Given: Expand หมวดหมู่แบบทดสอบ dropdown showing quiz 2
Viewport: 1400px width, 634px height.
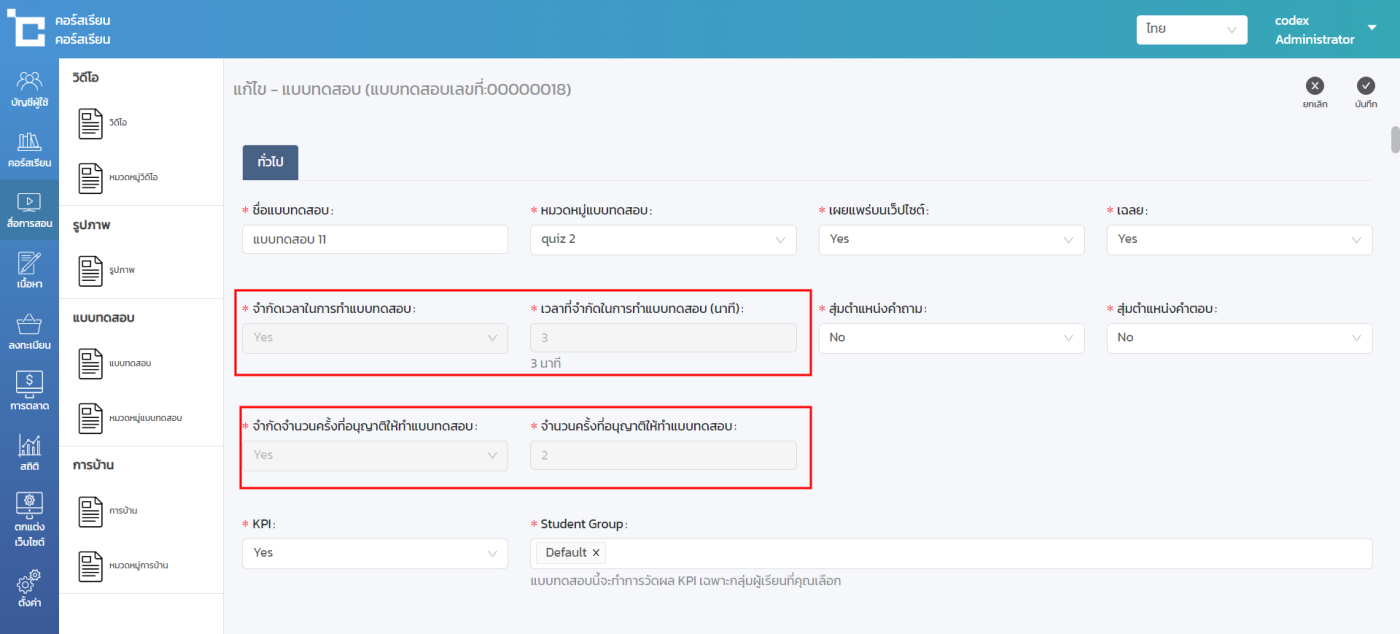Looking at the screenshot, I should pyautogui.click(x=662, y=239).
